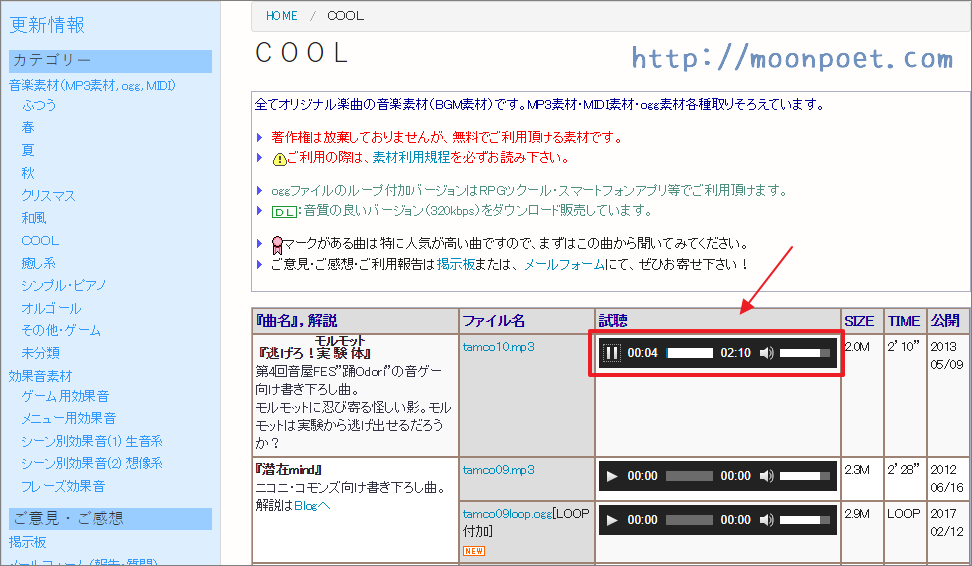The height and width of the screenshot is (566, 972).
Task: Click the green DL download icon
Action: pos(284,211)
